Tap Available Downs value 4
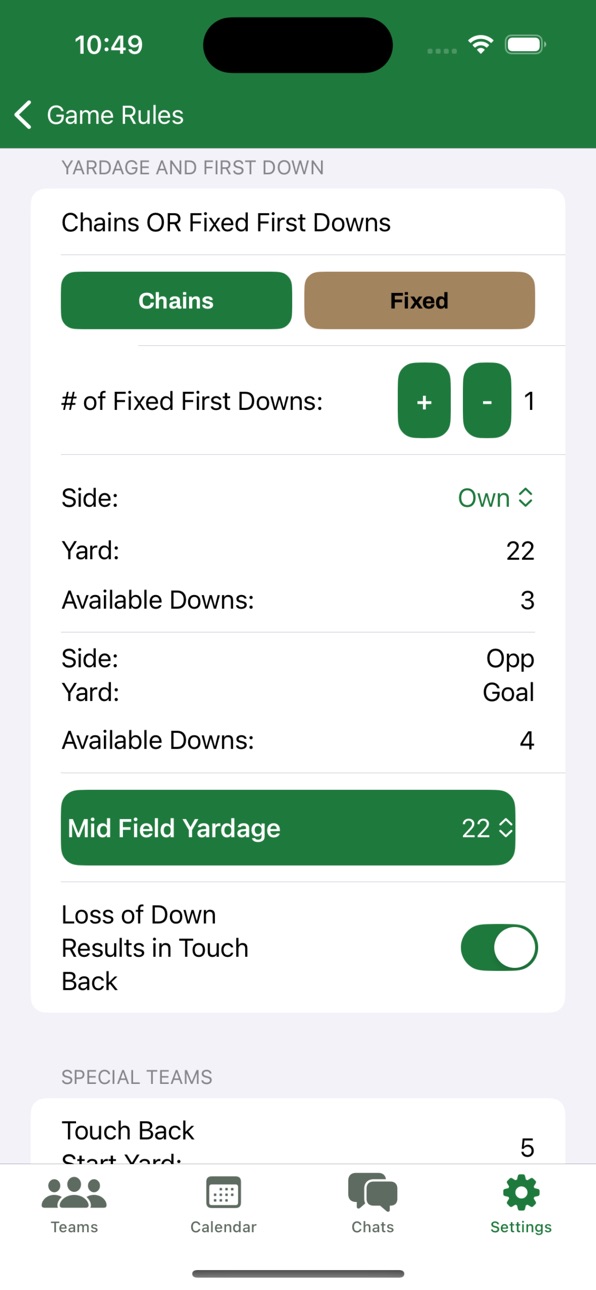 click(527, 741)
